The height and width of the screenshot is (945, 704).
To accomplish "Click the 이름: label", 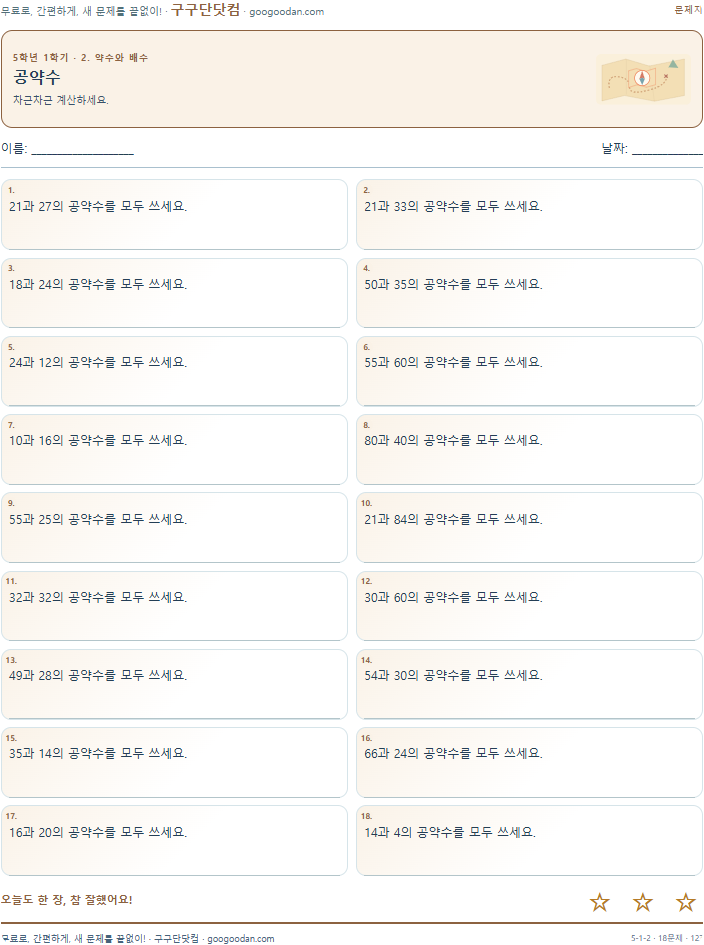I will click(x=14, y=148).
